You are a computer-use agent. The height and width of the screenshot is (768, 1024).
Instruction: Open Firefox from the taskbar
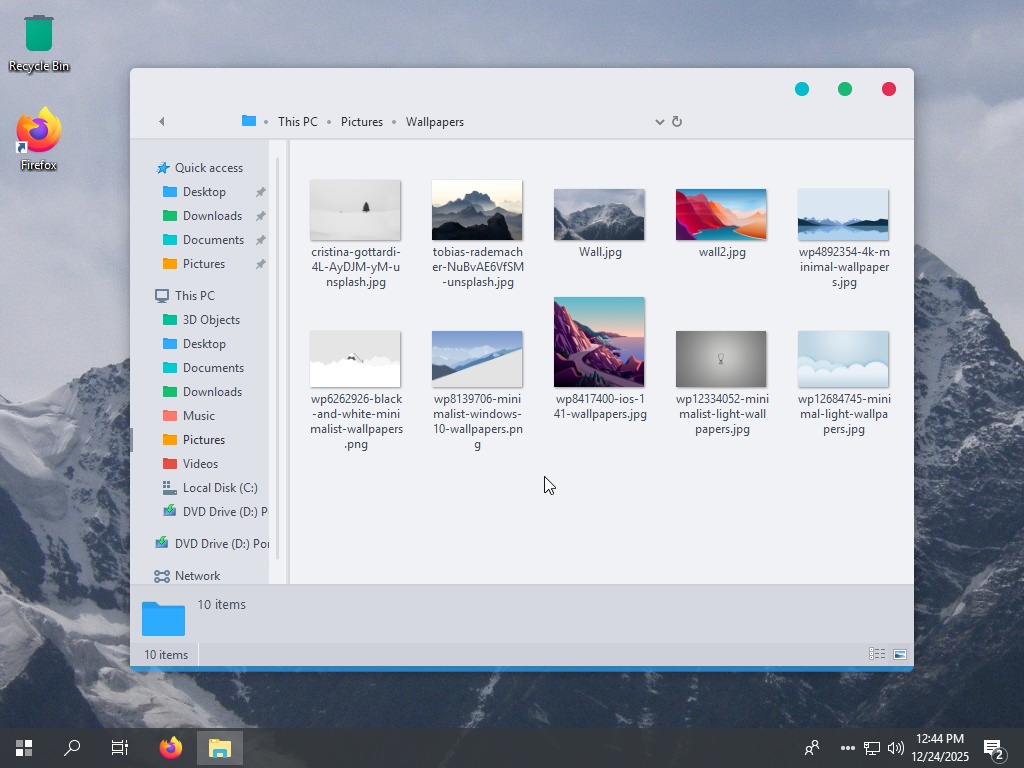point(171,748)
